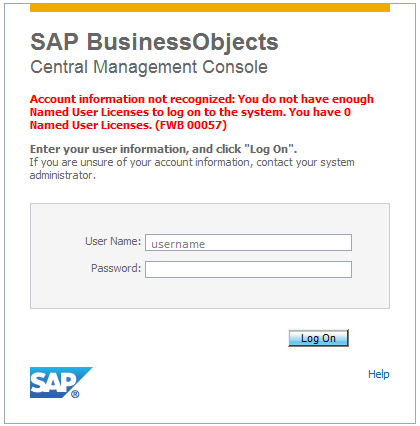This screenshot has width=420, height=426.
Task: Click empty area in gray login panel
Action: [x=210, y=293]
